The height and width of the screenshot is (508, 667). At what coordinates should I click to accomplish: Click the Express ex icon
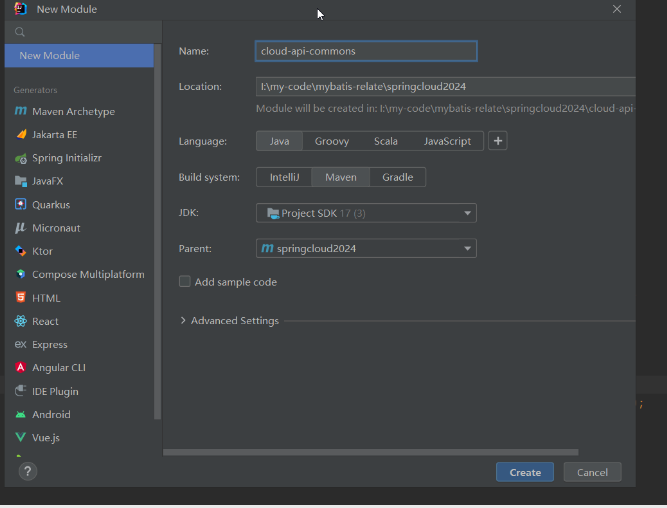[20, 344]
